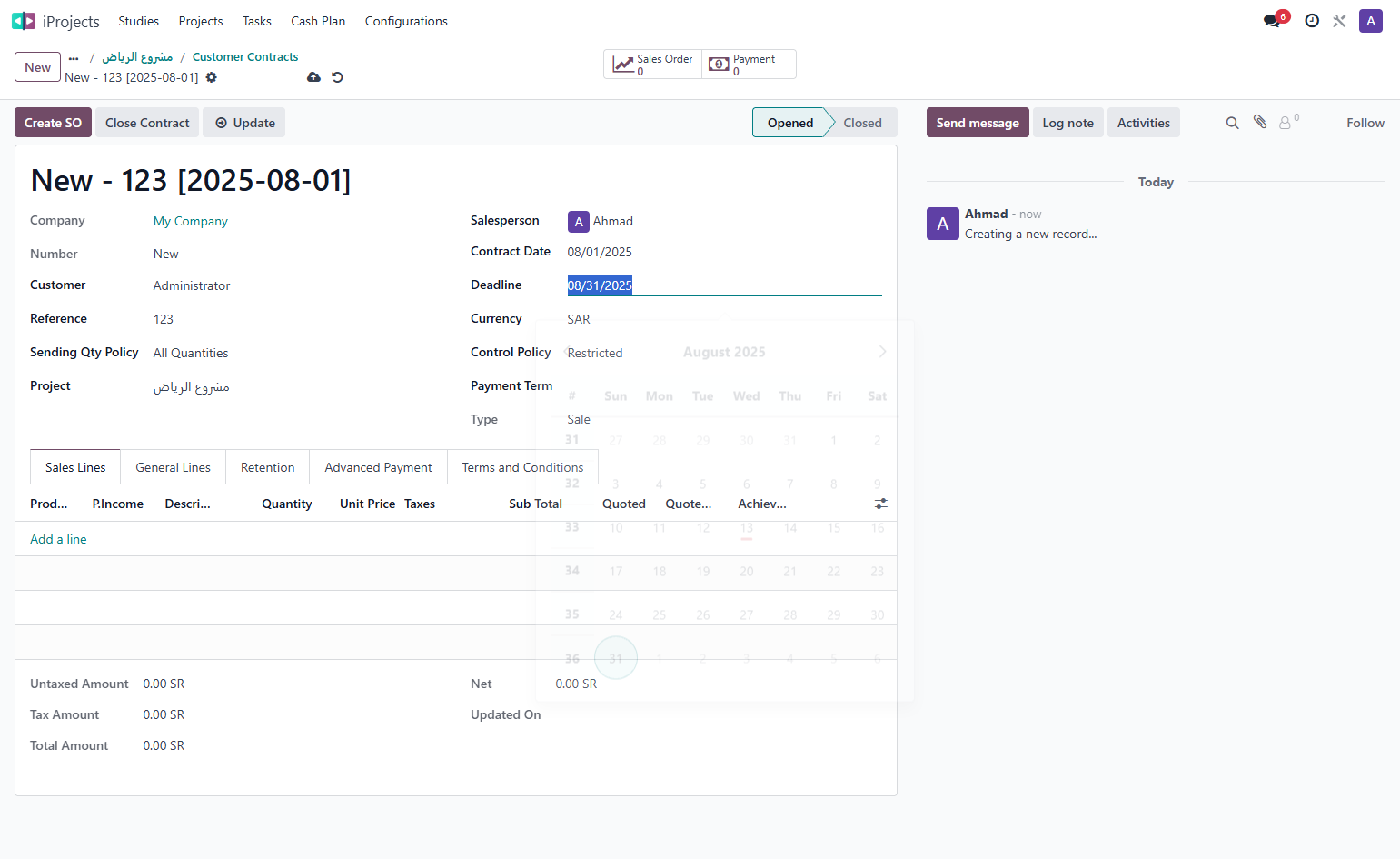Expand breadcrumb ellipsis menu
Viewport: 1400px width, 859px height.
74,57
